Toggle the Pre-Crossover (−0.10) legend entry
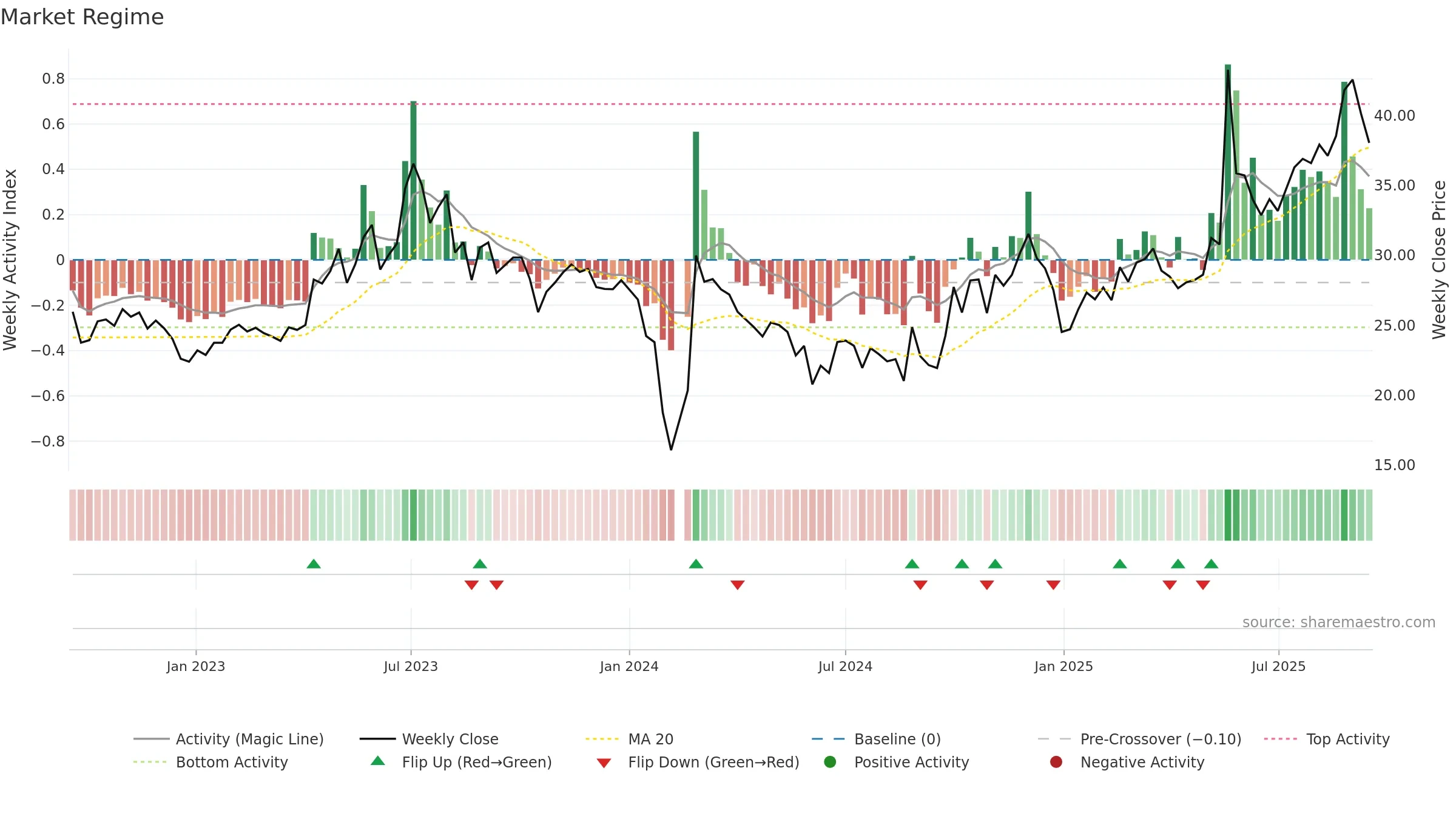Screen dimensions: 1456x819 tap(1140, 739)
